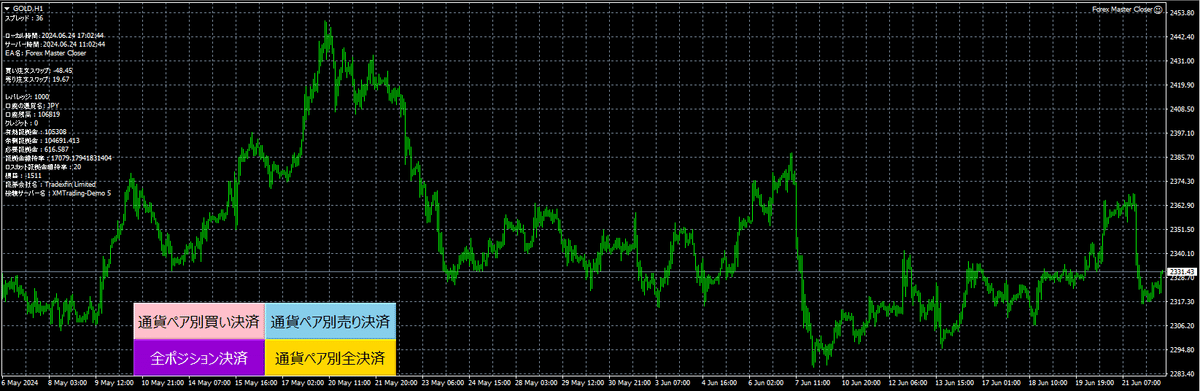This screenshot has height=391, width=1200.
Task: Click the 2294.80 price scale label
Action: (x=1183, y=350)
